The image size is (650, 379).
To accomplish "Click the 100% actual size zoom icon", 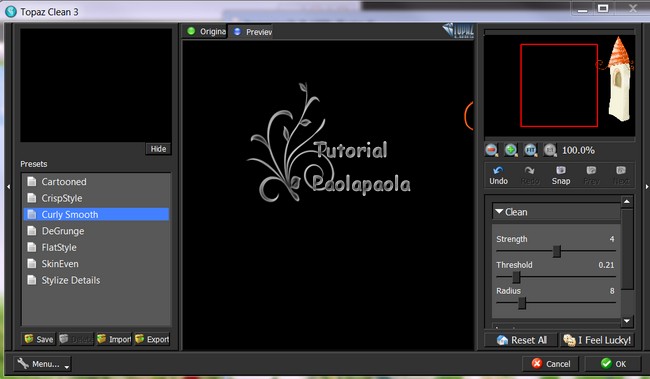I will pos(550,150).
